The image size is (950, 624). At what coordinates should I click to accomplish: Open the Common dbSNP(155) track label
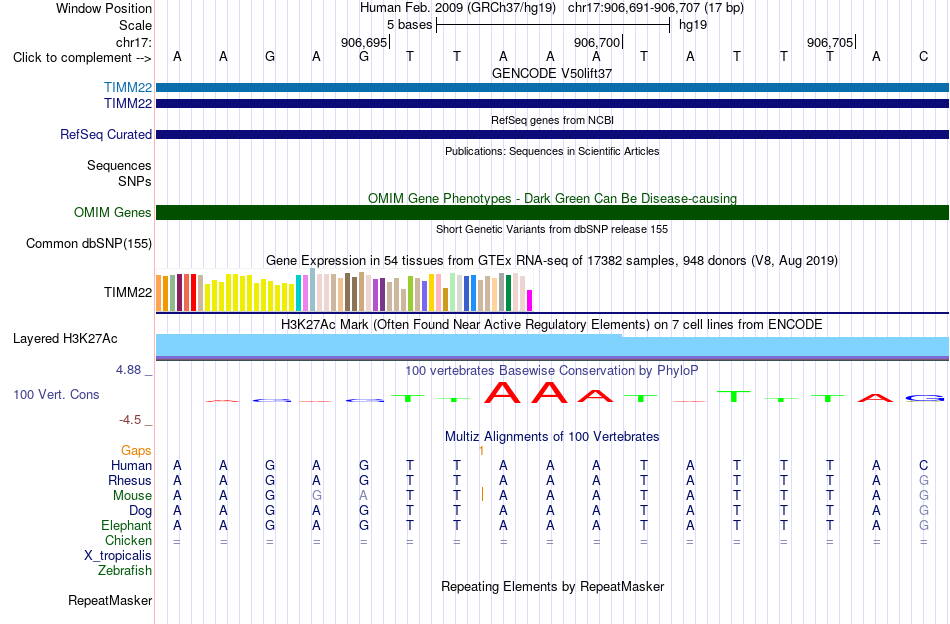89,244
